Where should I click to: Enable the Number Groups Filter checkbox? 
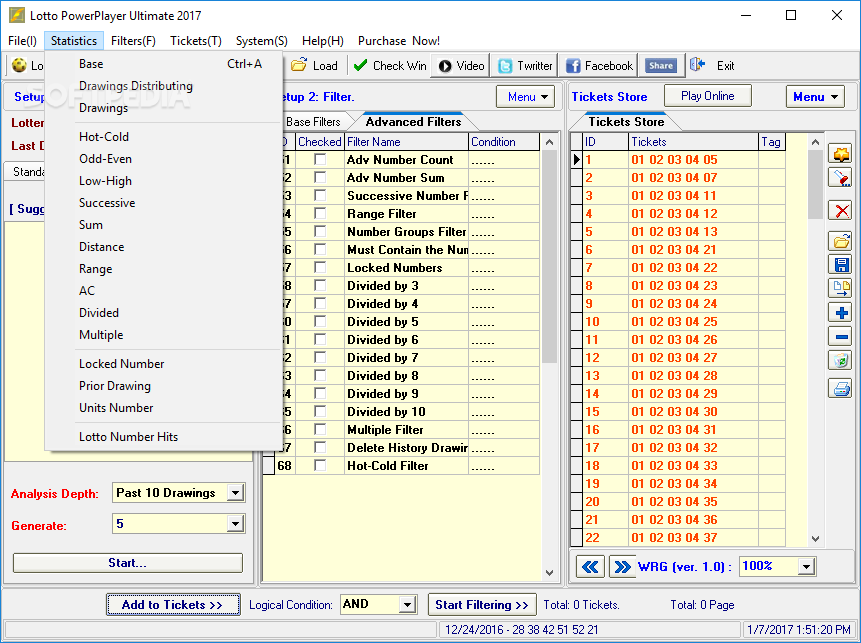coord(320,231)
